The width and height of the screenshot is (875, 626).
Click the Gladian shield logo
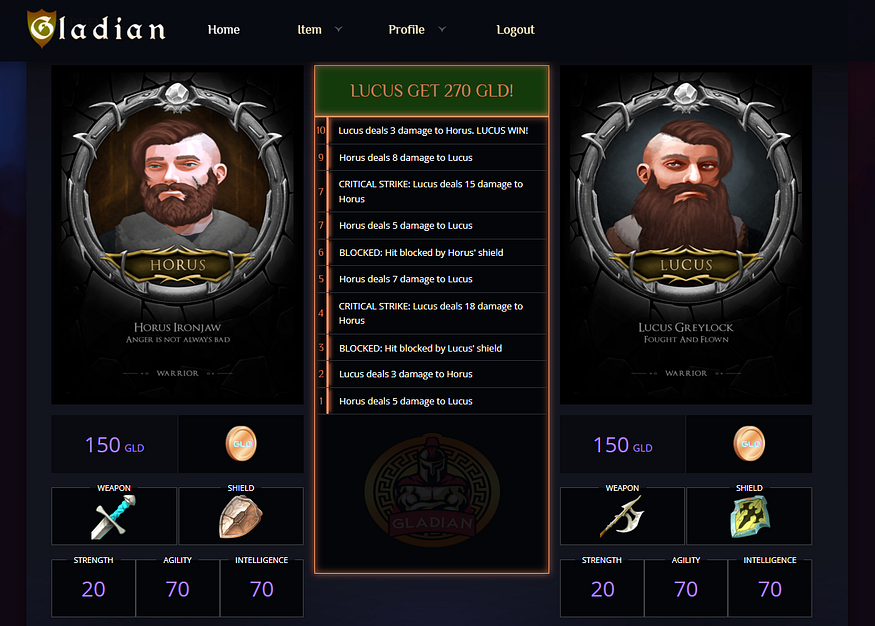point(42,28)
